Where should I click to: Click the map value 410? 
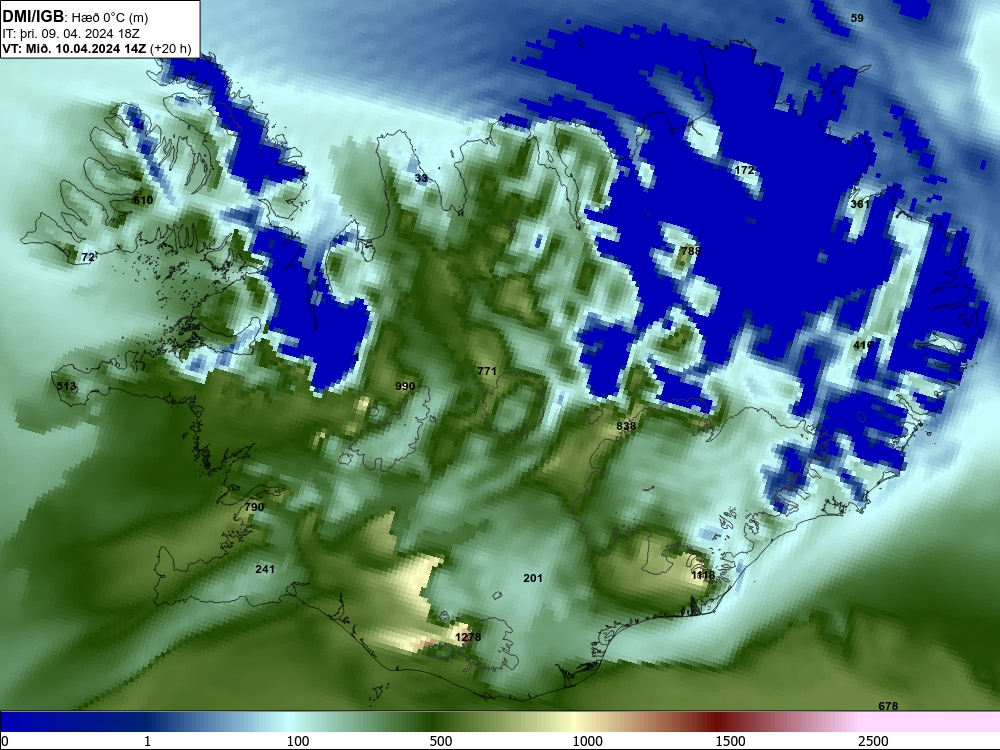863,346
